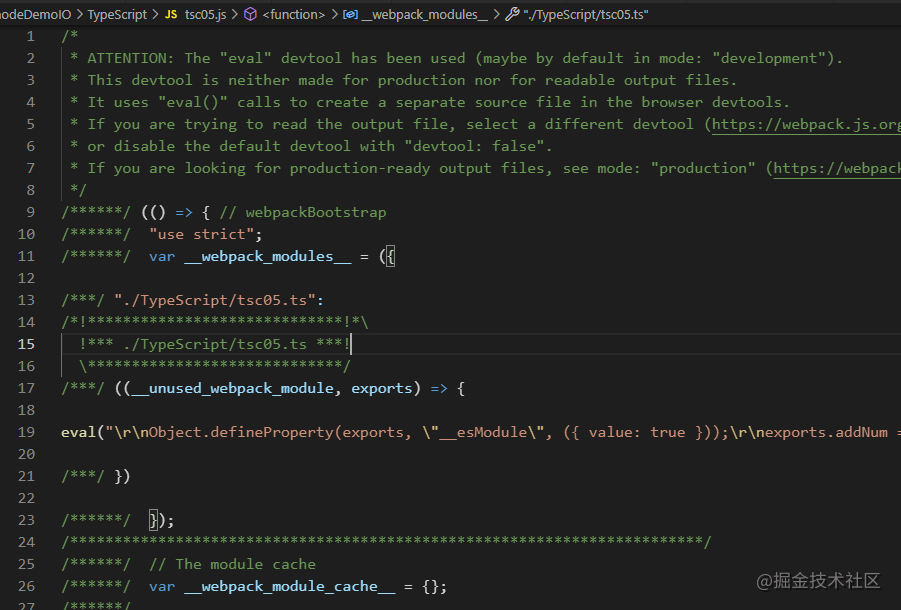Expand chevron after __webpack_modules__ breadcrumb
Viewport: 901px width, 610px height.
pos(496,14)
